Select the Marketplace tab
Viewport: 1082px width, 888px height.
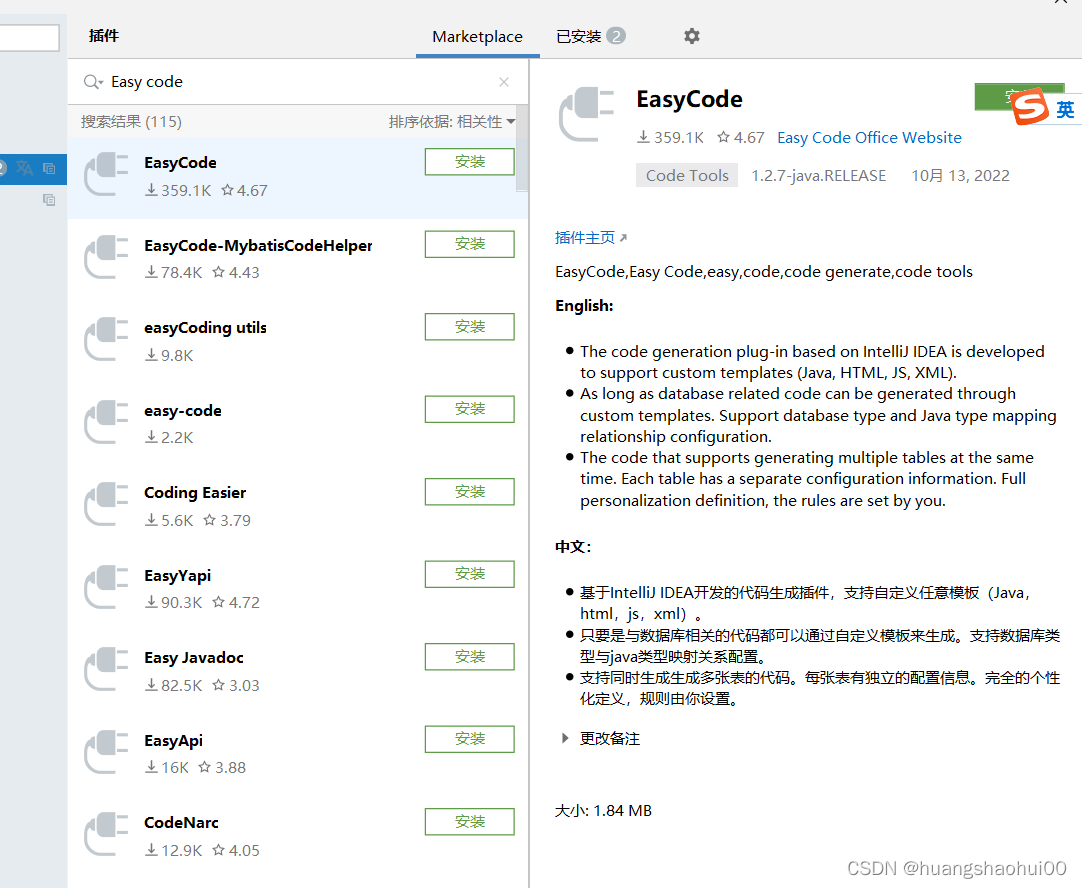point(477,36)
